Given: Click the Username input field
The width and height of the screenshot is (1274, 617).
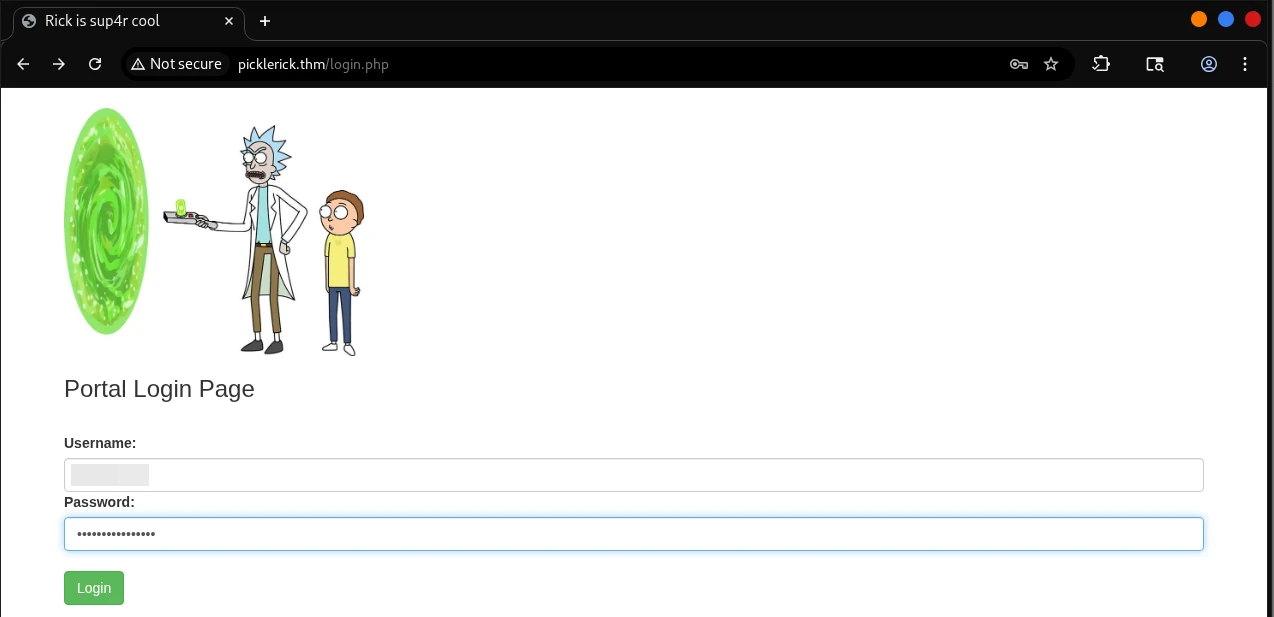Looking at the screenshot, I should point(634,475).
